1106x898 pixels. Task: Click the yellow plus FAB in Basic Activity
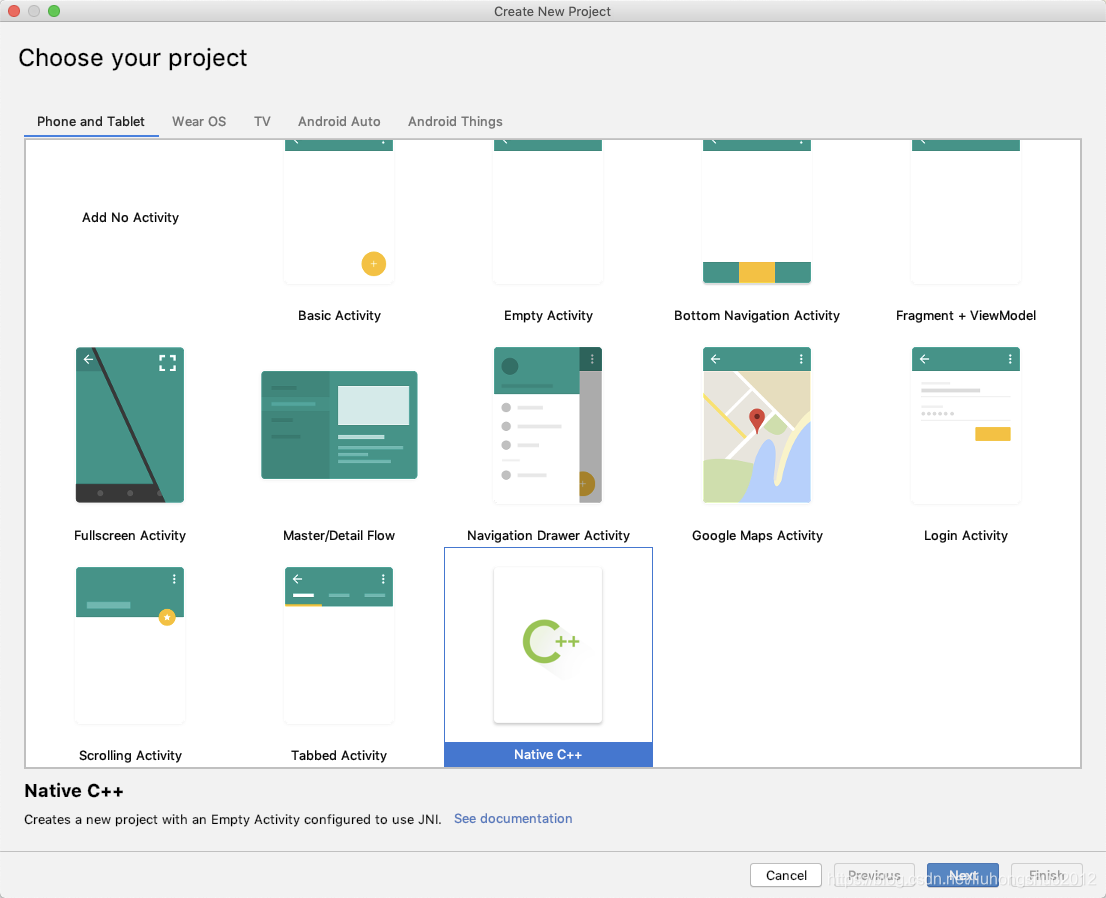374,264
